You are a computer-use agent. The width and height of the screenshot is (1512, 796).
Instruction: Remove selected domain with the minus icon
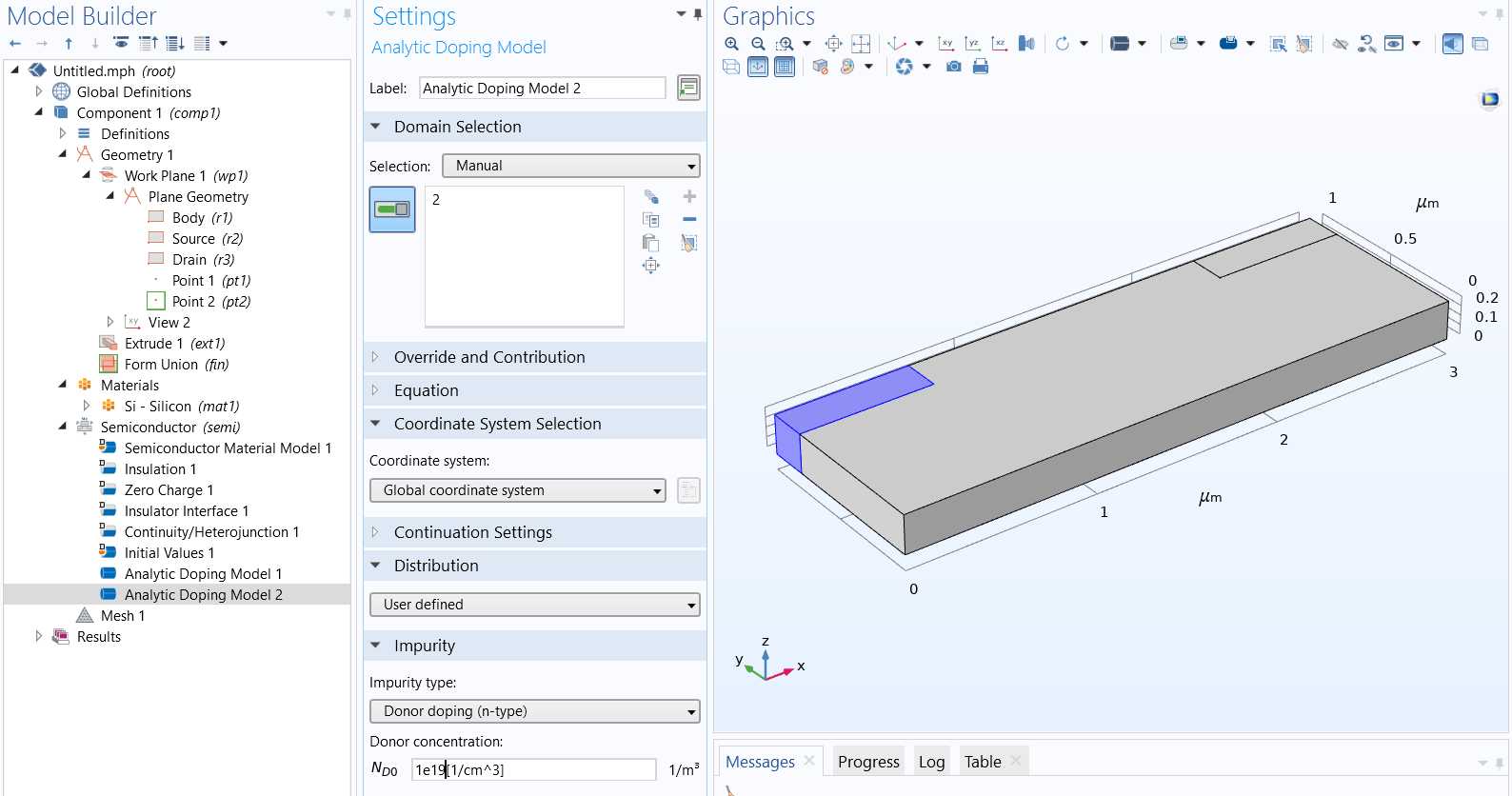[689, 220]
